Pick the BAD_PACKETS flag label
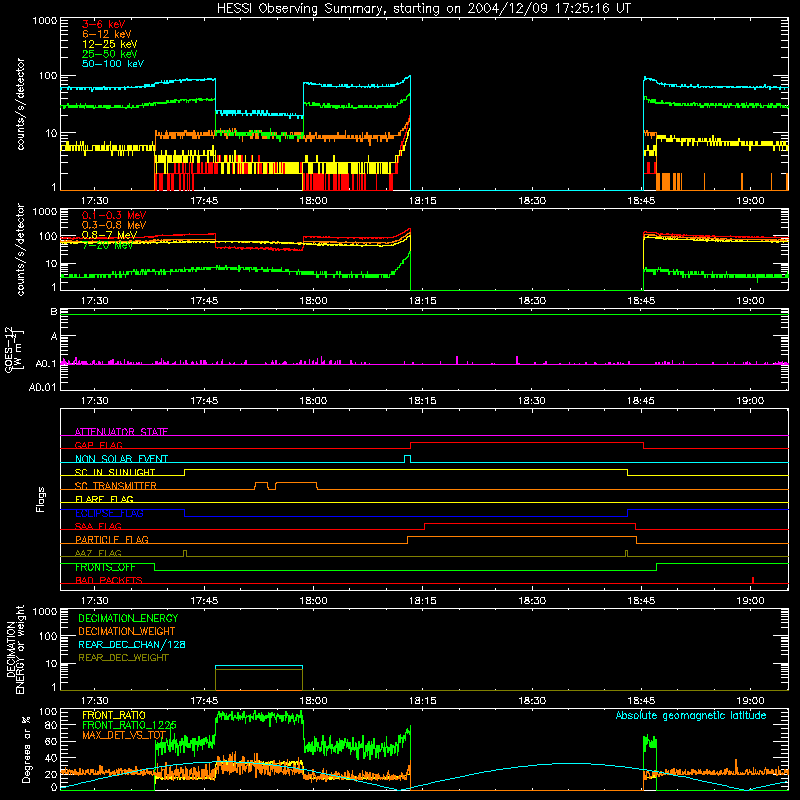Image resolution: width=800 pixels, height=800 pixels. point(109,580)
